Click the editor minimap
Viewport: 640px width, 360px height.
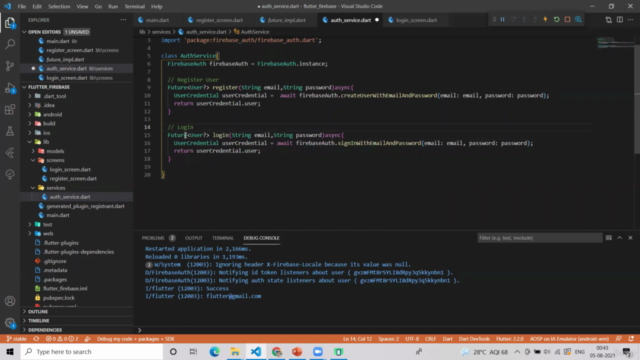tap(614, 43)
